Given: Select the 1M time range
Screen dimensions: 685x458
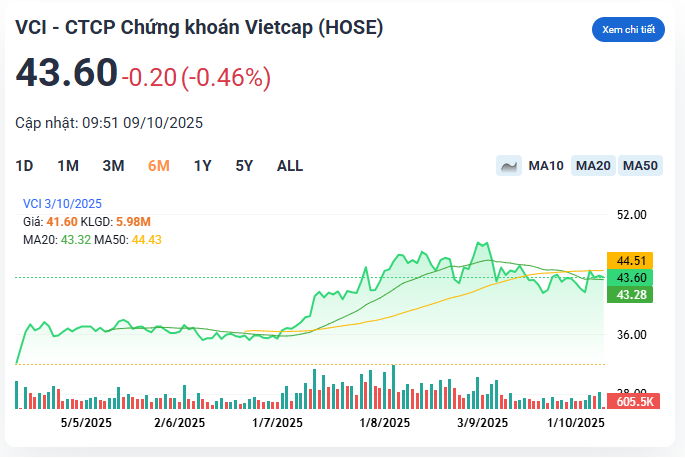Looking at the screenshot, I should [68, 166].
